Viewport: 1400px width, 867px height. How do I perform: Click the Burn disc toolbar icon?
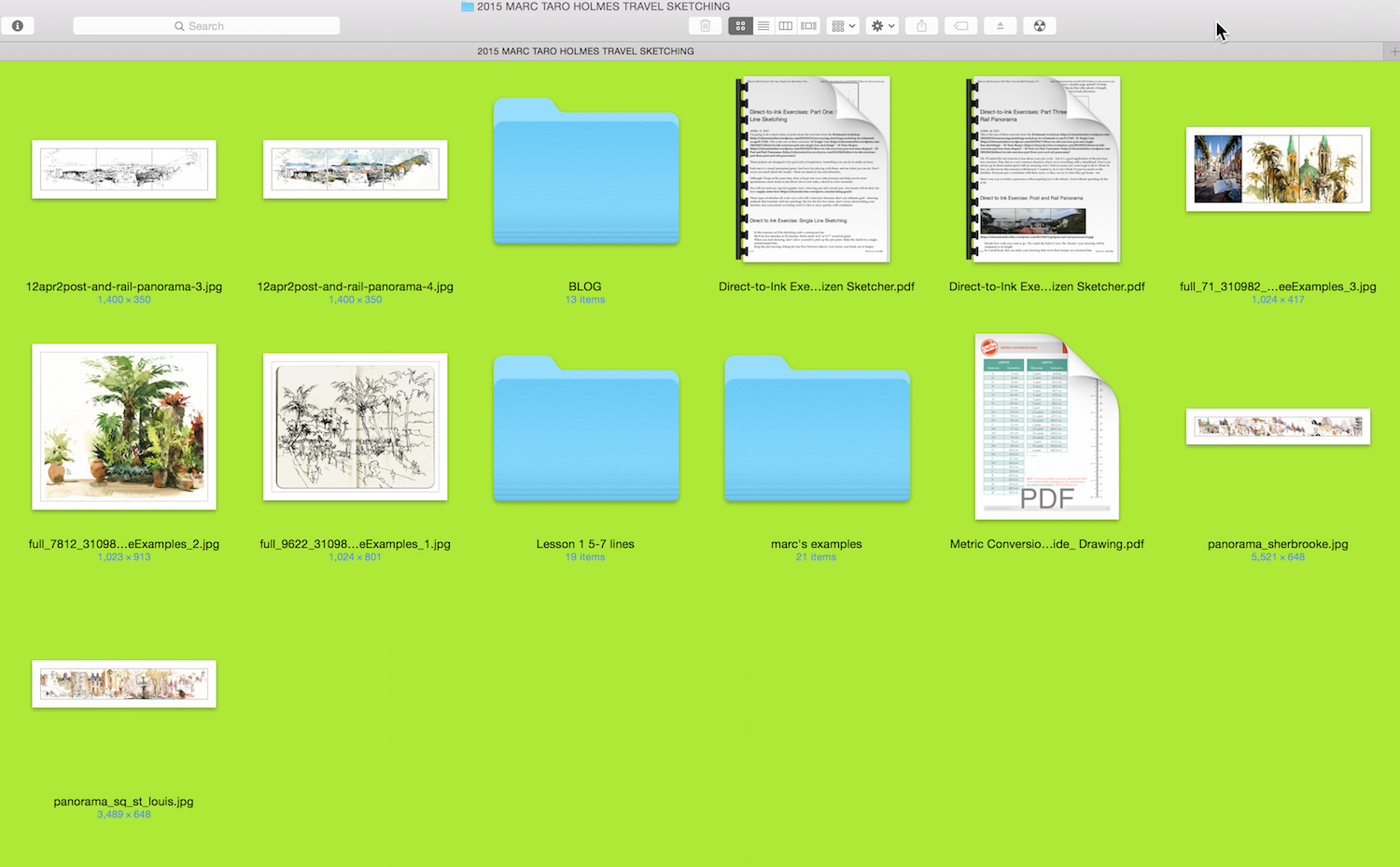[x=1040, y=26]
